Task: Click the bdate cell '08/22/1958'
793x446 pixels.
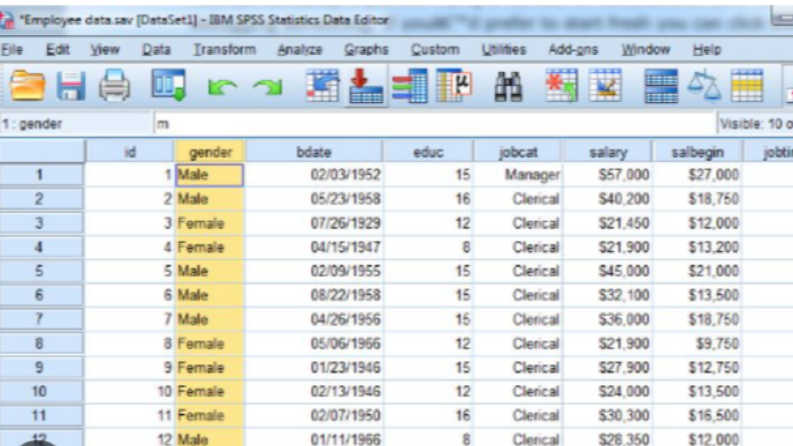Action: coord(314,295)
